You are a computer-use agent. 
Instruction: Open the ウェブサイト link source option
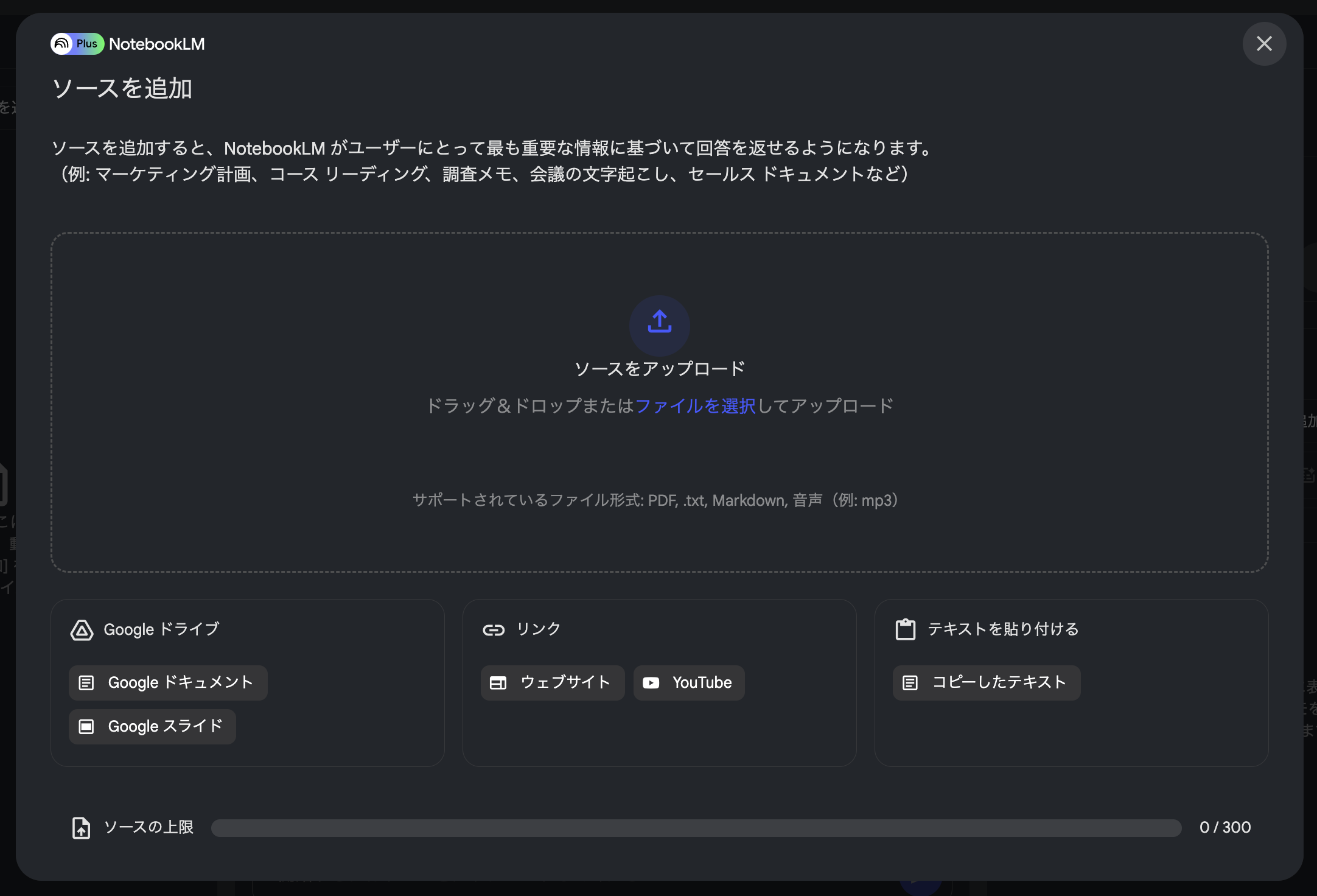point(551,682)
